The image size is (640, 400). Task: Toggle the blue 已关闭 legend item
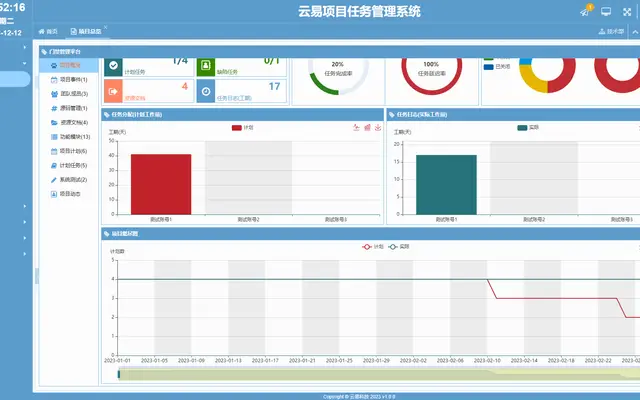pos(497,67)
